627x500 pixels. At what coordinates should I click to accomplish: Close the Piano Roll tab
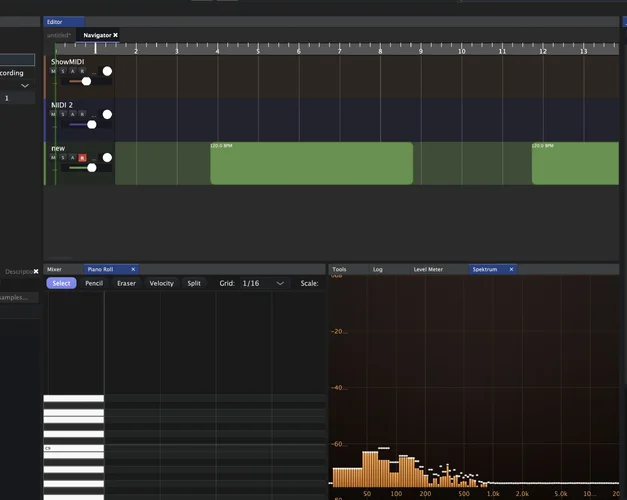click(x=133, y=269)
